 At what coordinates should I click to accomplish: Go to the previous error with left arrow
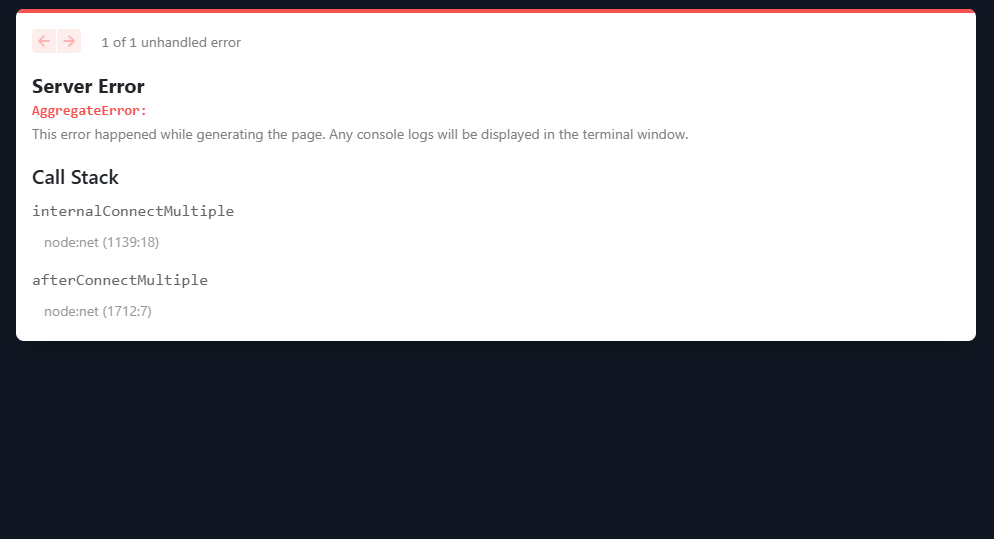click(x=44, y=41)
